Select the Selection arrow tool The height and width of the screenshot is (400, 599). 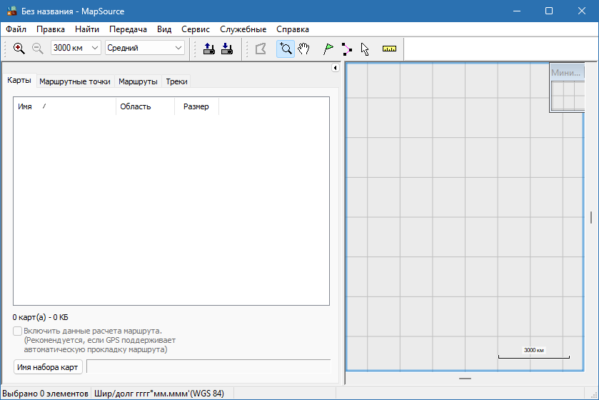coord(365,49)
